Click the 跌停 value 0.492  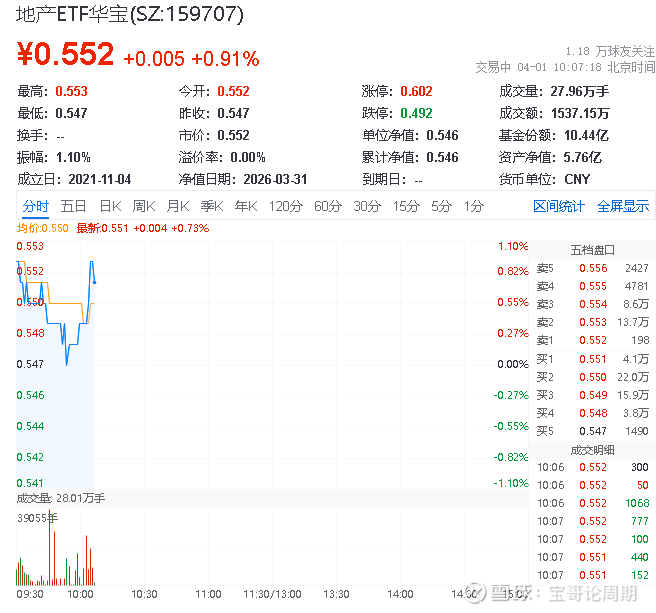416,113
